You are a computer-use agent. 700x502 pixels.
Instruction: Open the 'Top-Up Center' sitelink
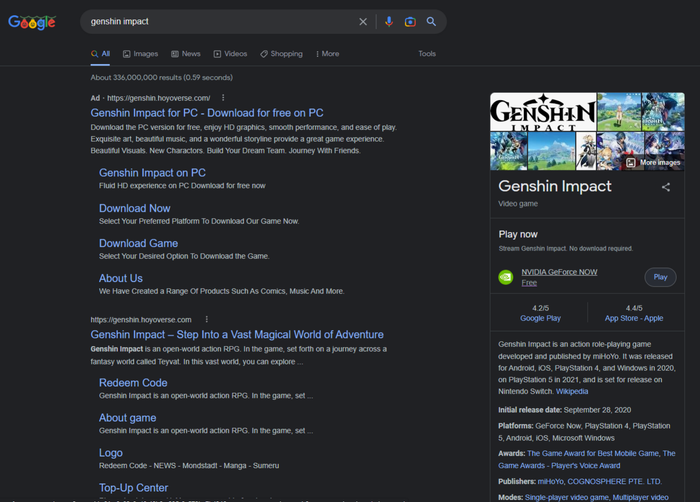(x=133, y=488)
